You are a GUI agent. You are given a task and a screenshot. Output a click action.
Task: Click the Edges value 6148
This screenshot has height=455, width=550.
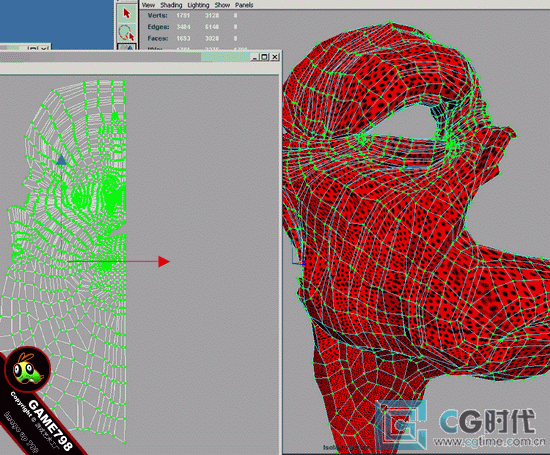(x=212, y=27)
